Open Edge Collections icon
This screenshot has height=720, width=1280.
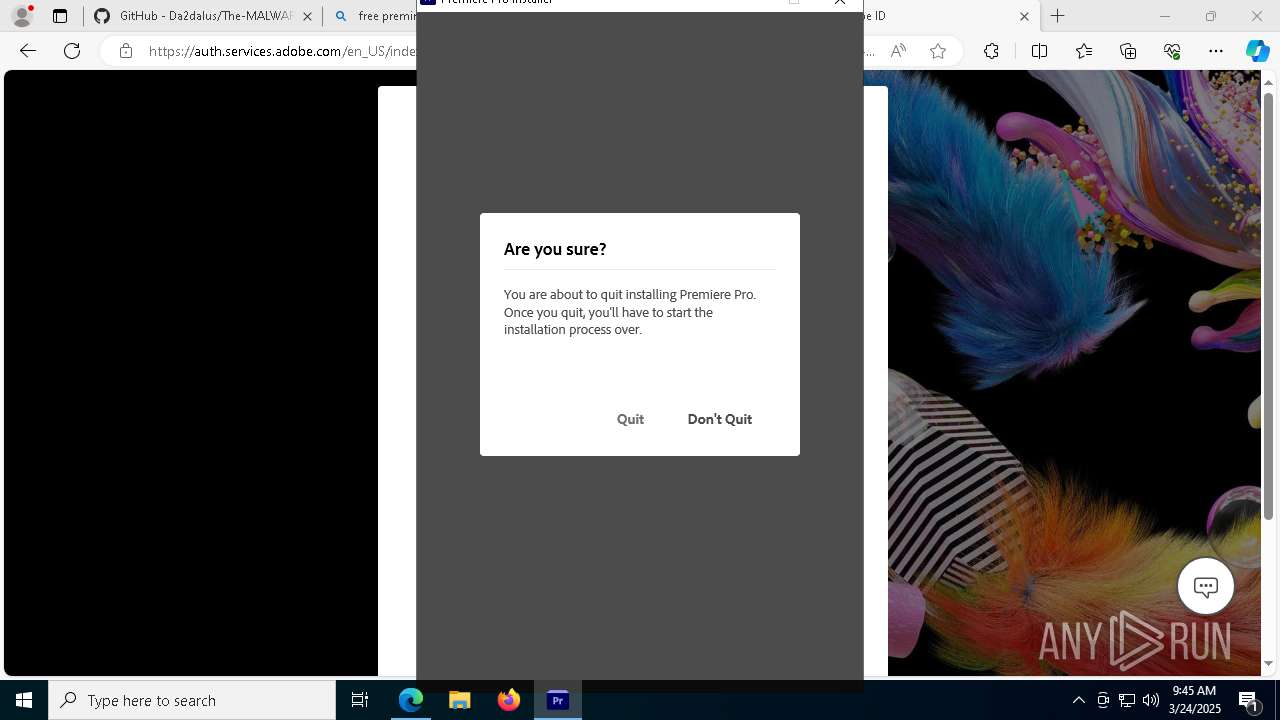pyautogui.click(x=1128, y=51)
